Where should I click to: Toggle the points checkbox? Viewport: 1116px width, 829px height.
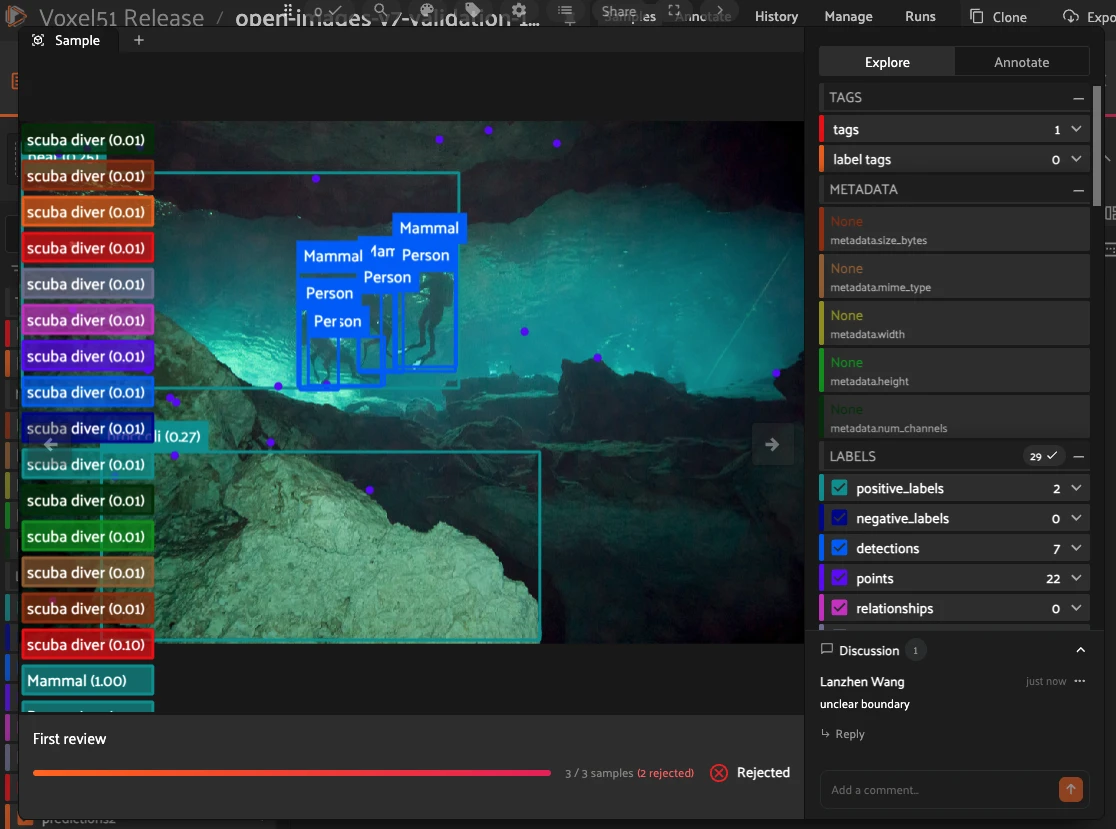839,578
